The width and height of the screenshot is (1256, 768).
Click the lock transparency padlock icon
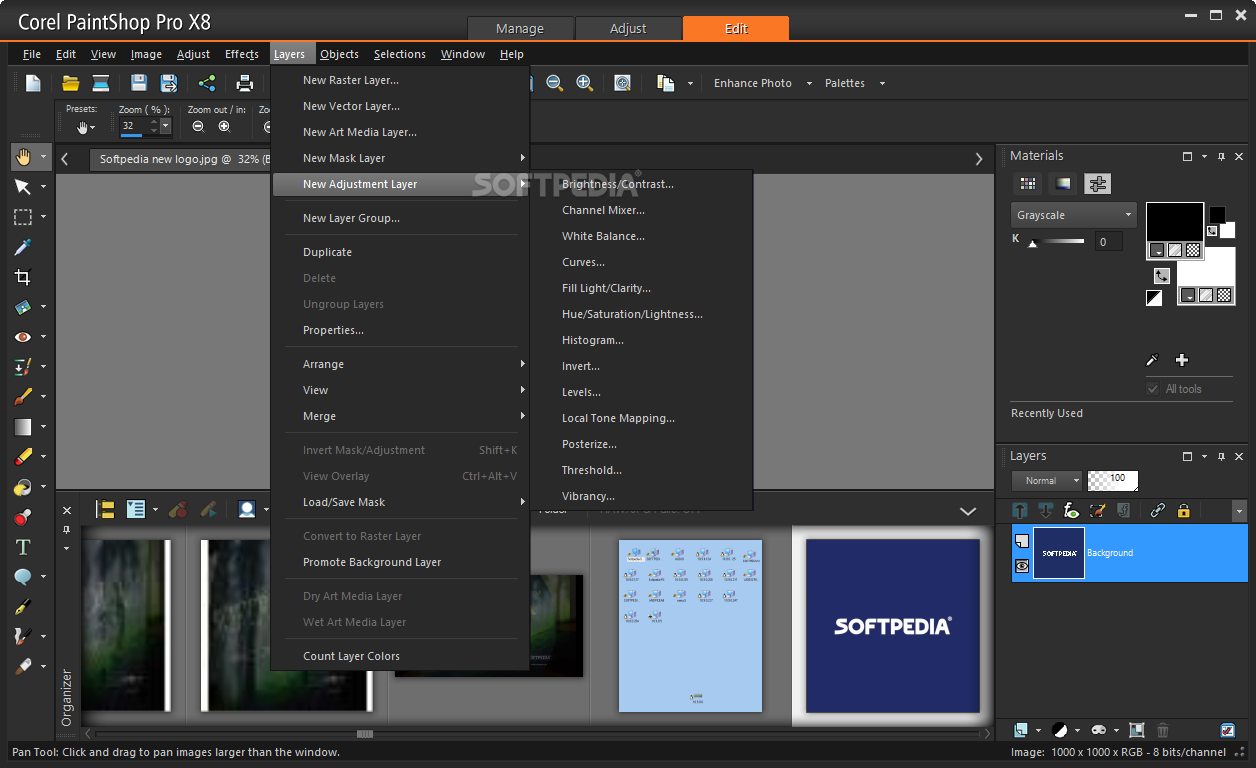tap(1184, 510)
